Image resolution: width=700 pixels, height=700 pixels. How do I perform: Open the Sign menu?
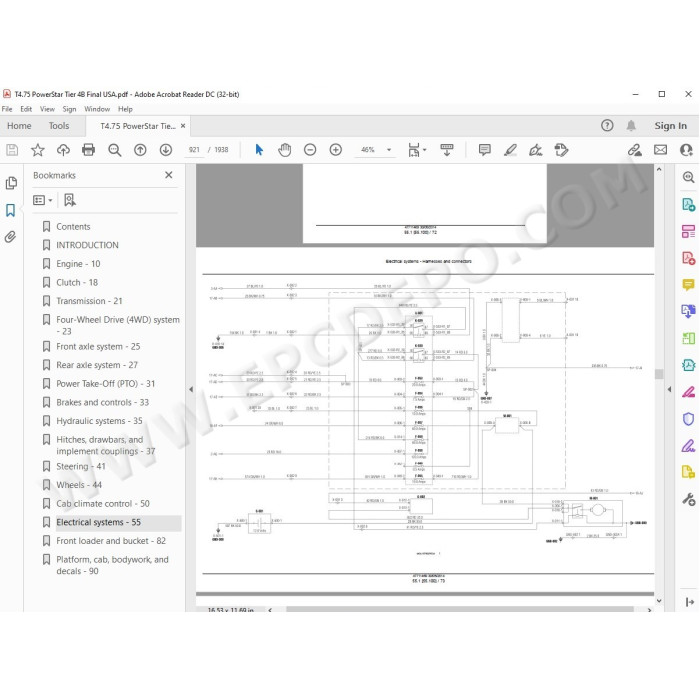coord(69,109)
